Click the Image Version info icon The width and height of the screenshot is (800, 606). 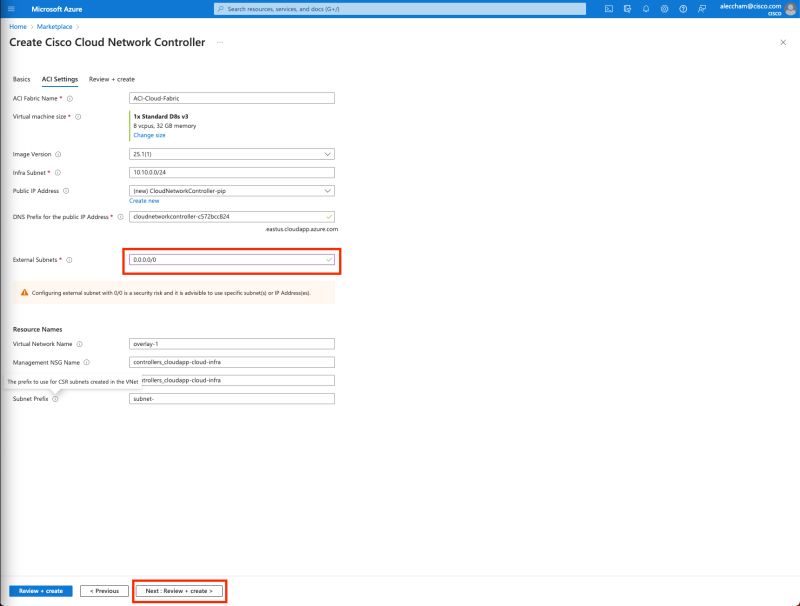tap(59, 154)
